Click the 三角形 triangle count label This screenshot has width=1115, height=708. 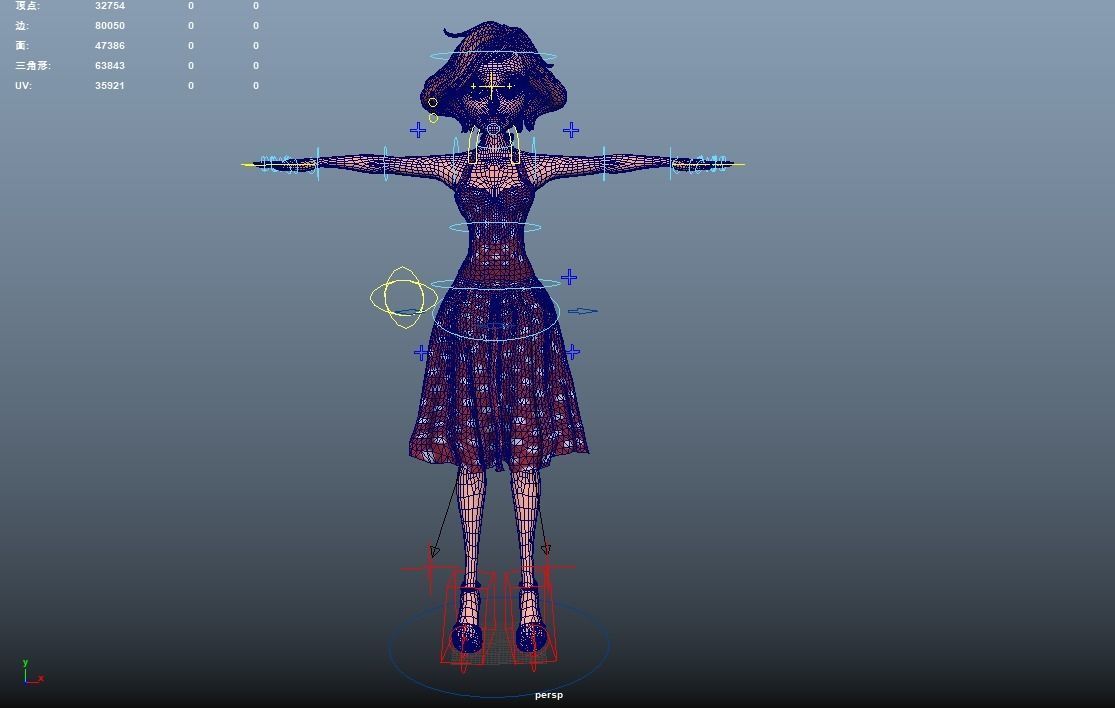coord(33,65)
